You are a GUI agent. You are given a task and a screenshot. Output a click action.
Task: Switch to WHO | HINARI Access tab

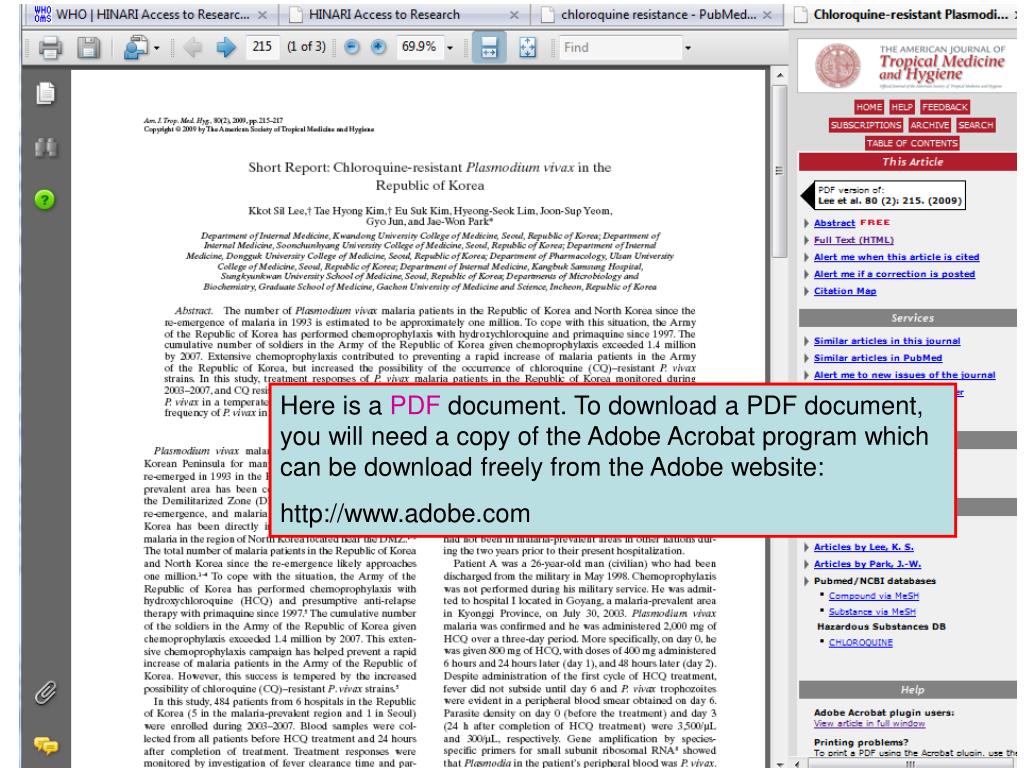coord(152,14)
